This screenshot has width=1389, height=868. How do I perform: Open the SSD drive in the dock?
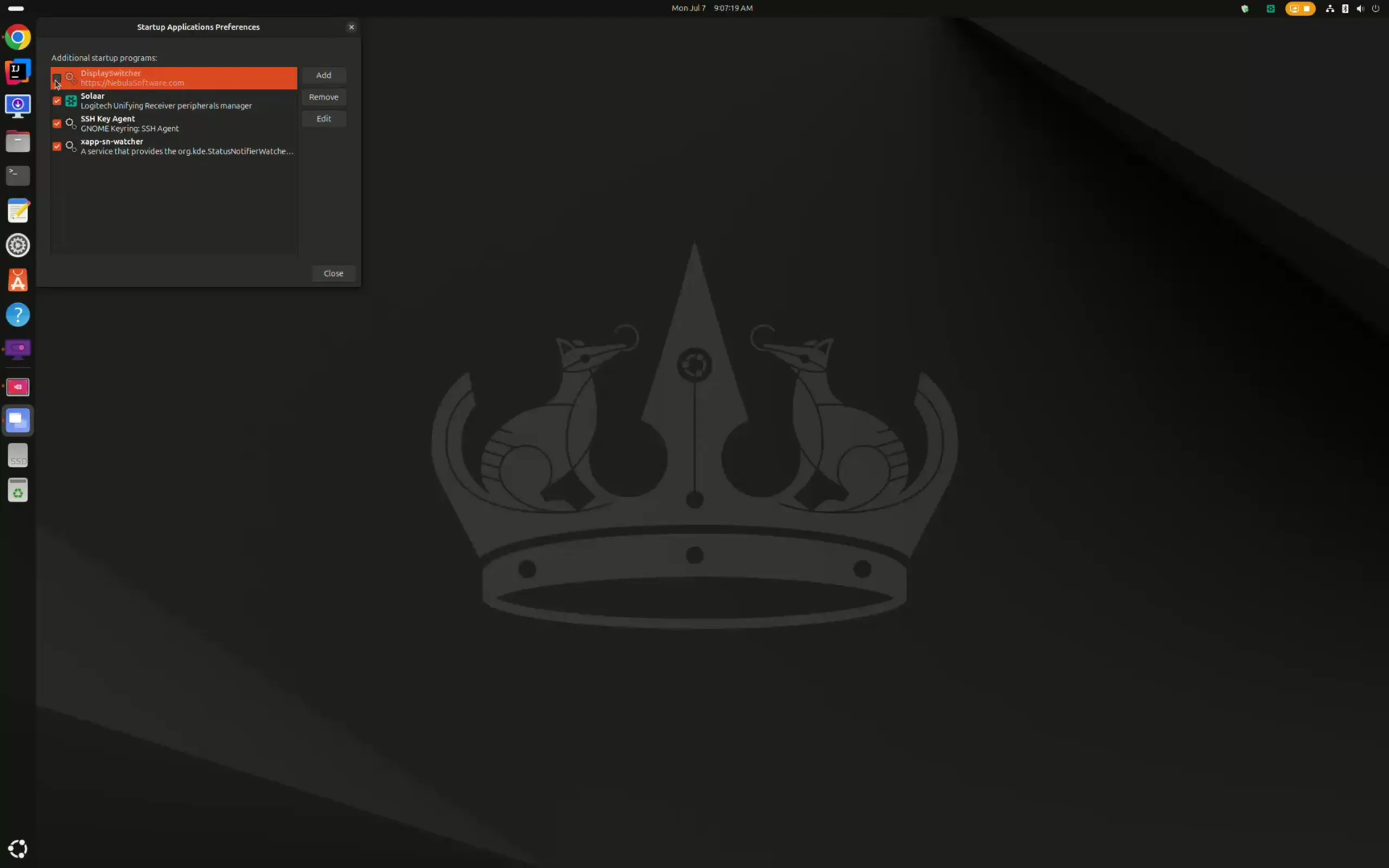click(x=18, y=456)
